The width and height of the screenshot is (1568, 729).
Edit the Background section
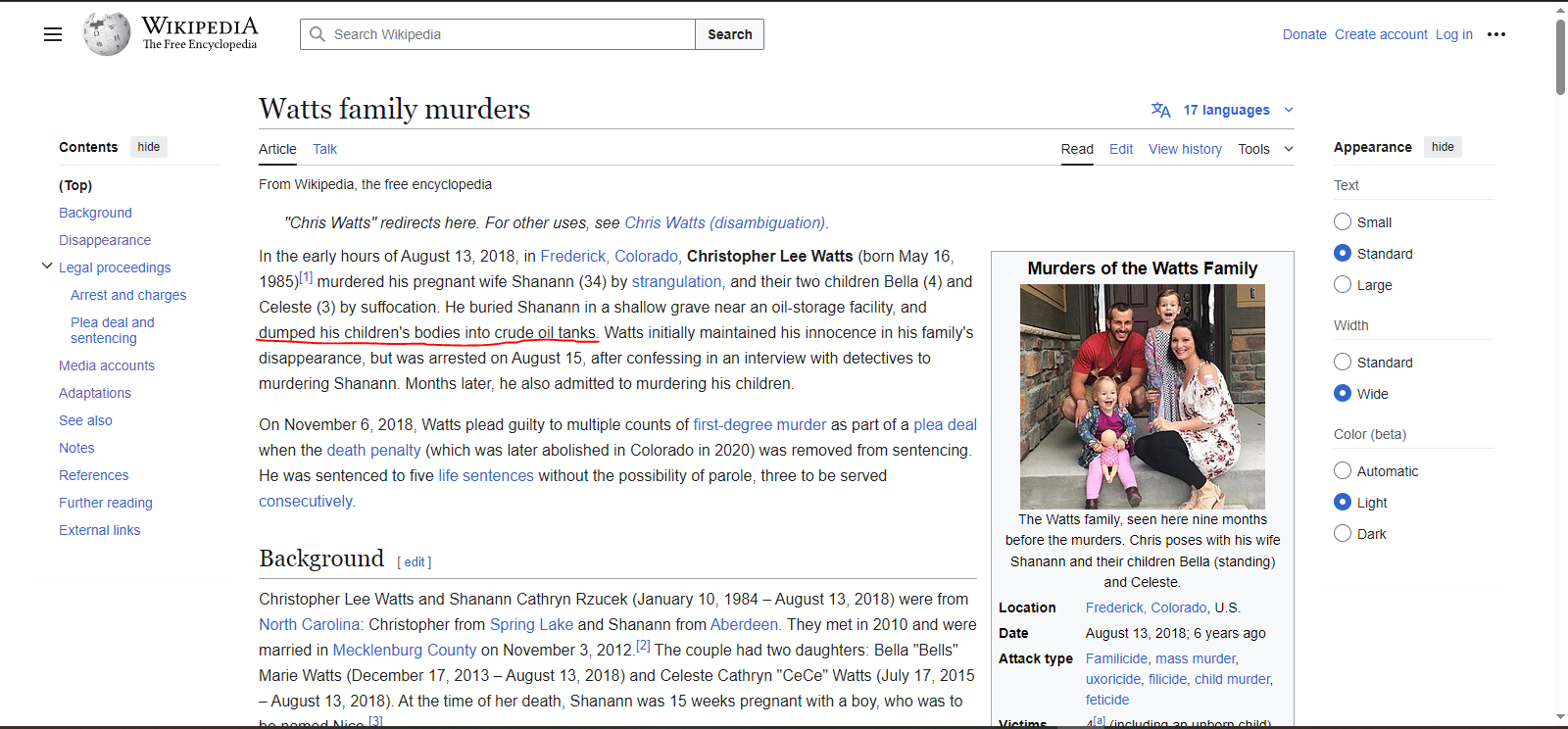[415, 562]
